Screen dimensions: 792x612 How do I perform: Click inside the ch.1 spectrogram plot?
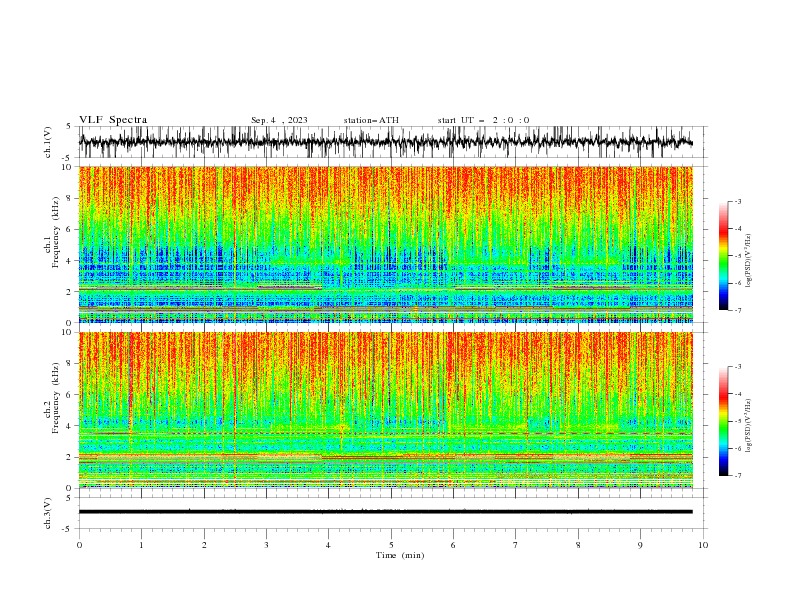click(385, 244)
